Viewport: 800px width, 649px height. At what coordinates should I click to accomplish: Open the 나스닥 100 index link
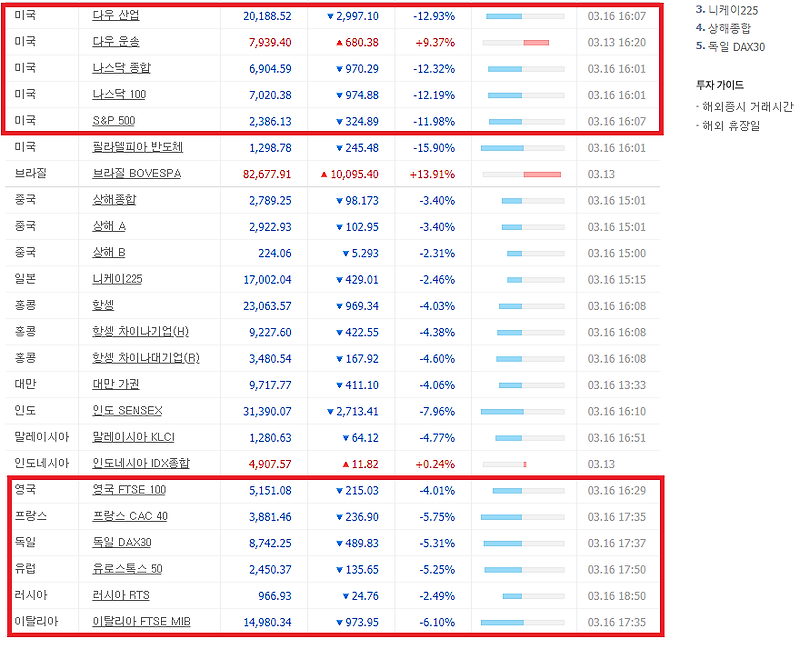119,95
